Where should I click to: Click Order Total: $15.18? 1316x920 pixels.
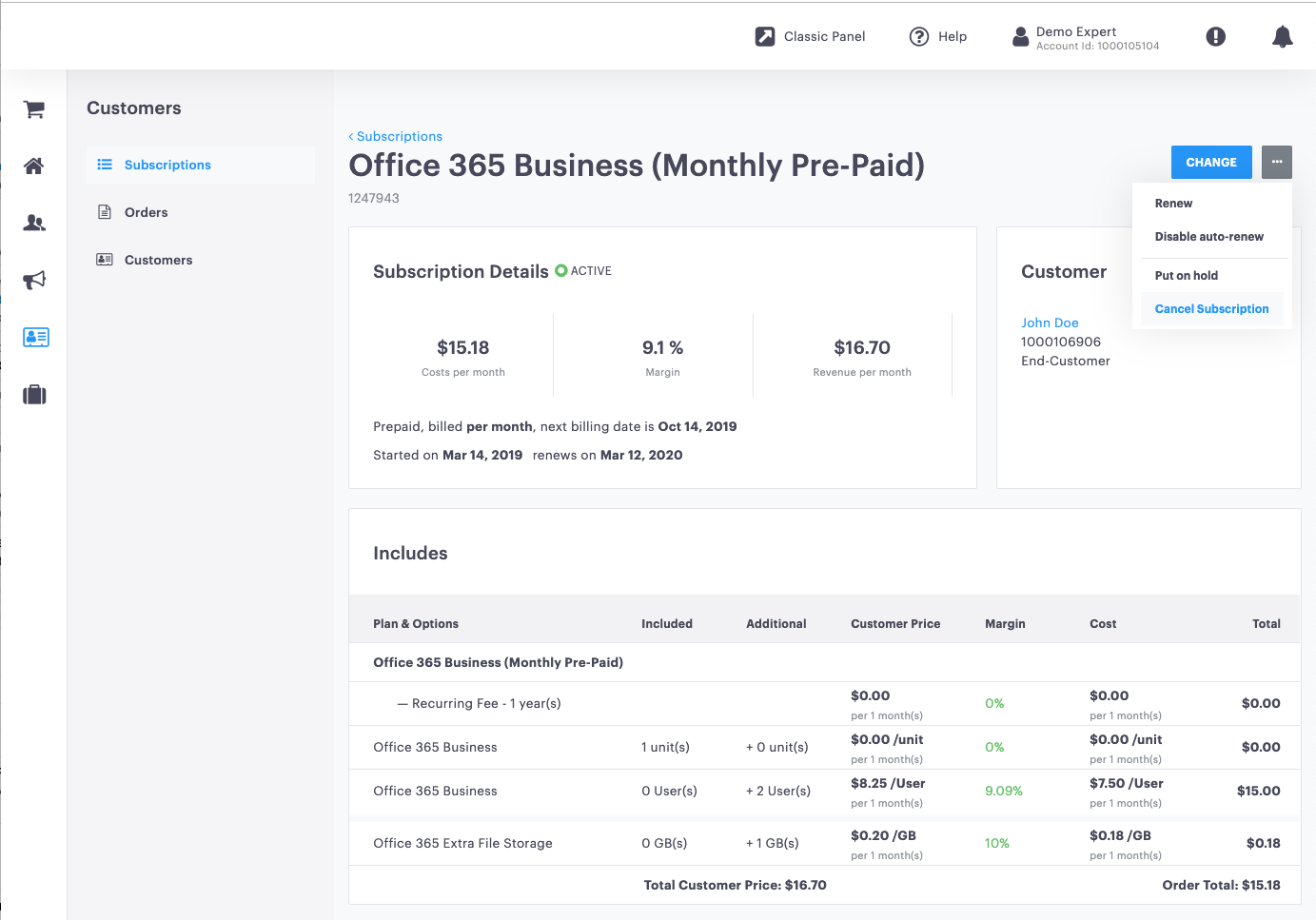coord(1222,885)
